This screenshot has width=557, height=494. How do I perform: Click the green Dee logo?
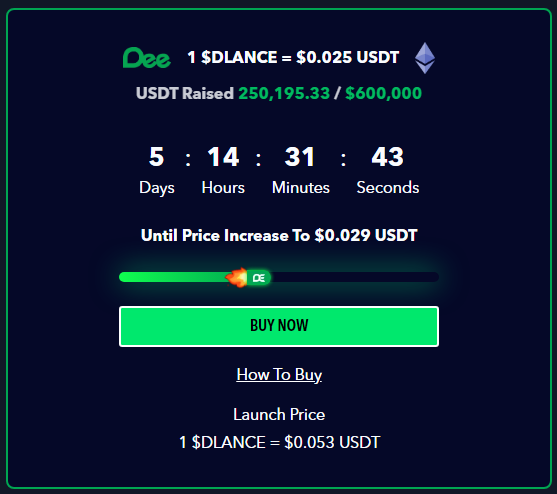pos(146,58)
